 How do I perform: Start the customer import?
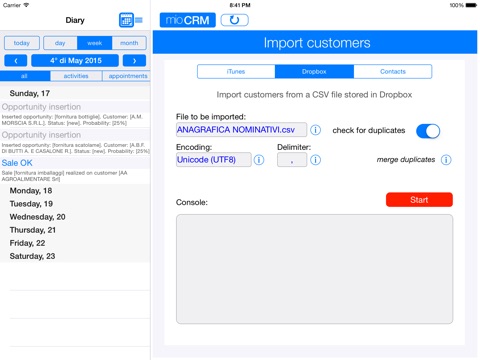(419, 200)
